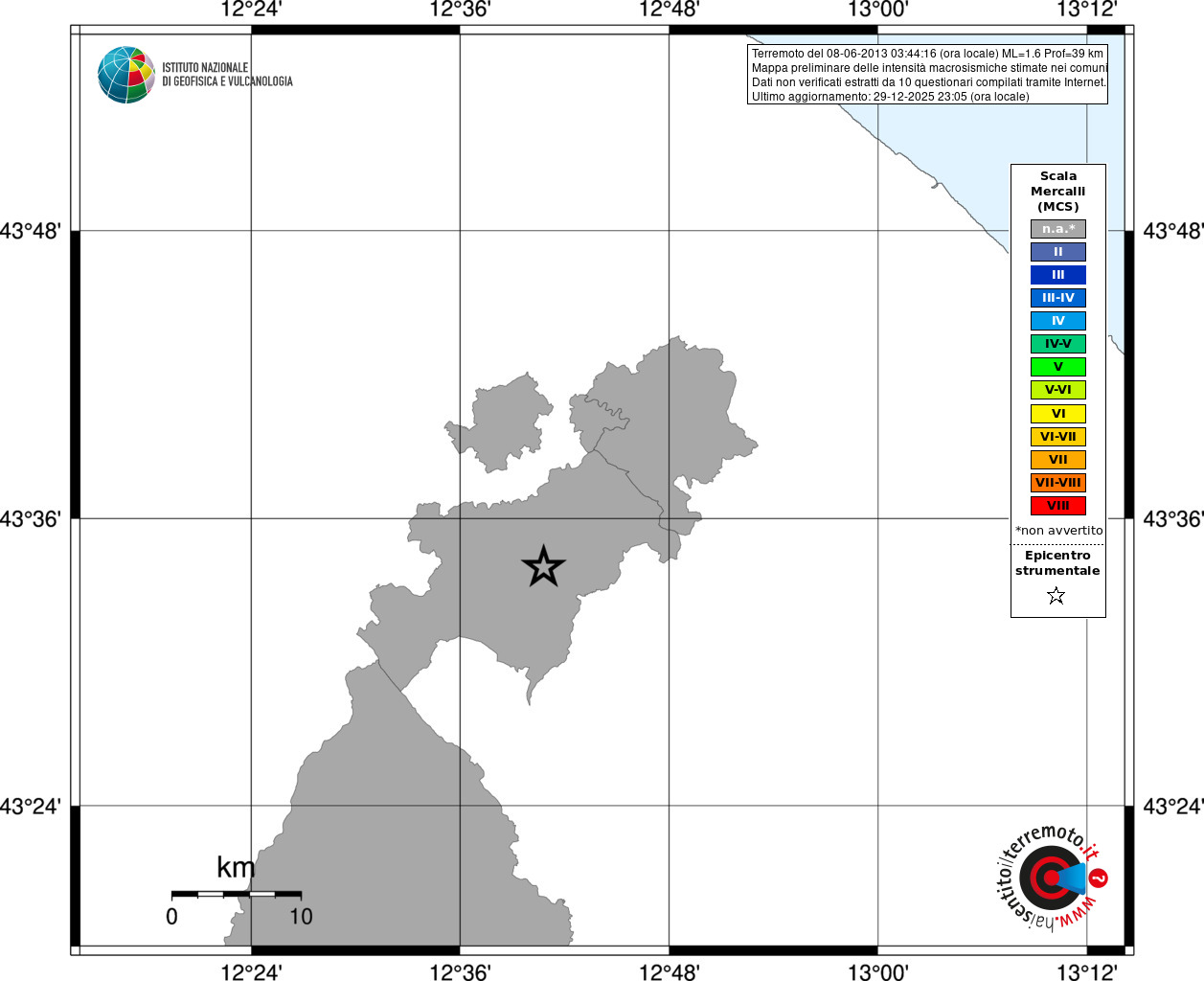
Task: Click the bottom 12°24' longitude label
Action: click(251, 972)
